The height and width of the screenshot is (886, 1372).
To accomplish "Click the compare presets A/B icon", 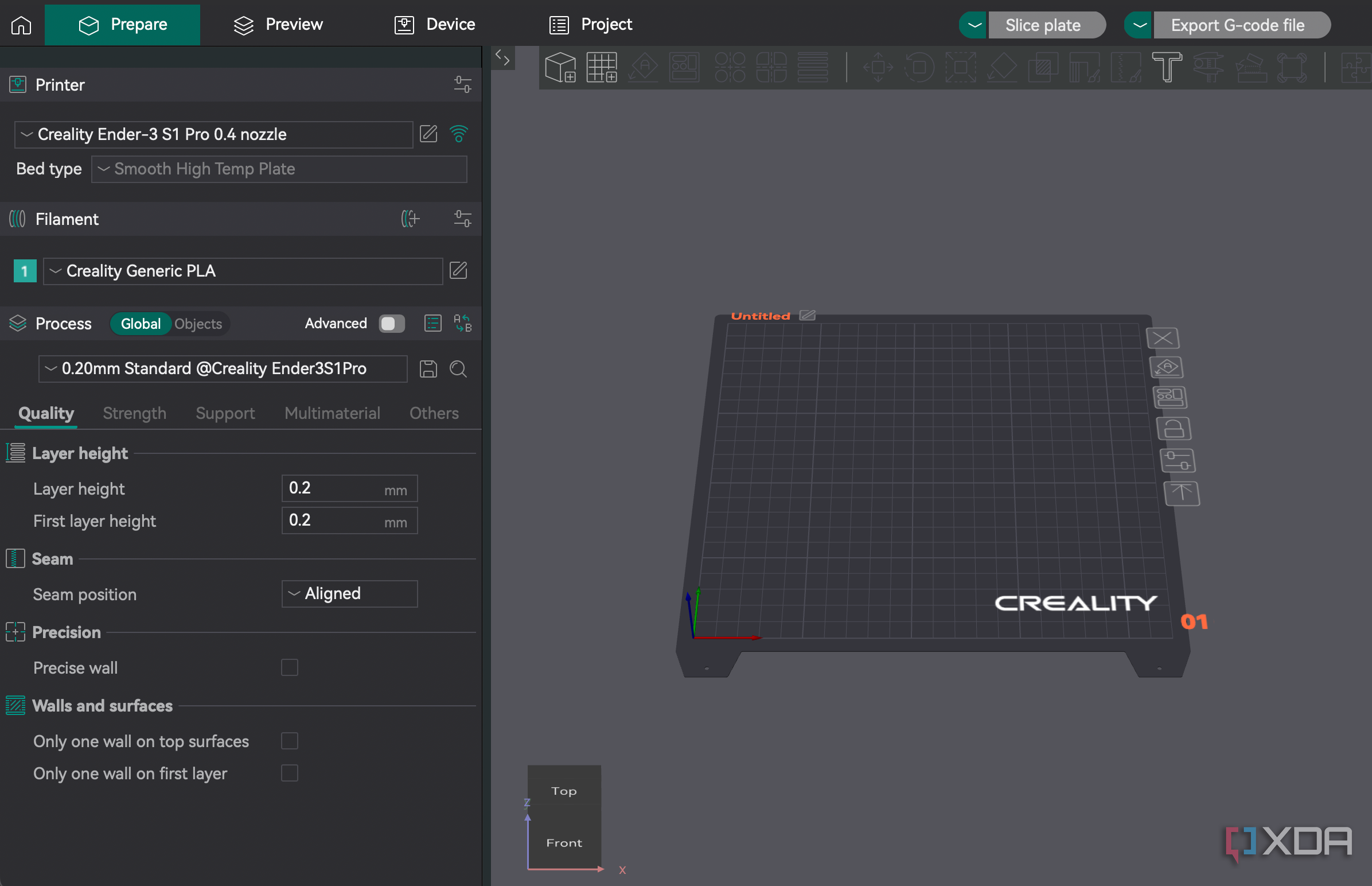I will [x=462, y=323].
